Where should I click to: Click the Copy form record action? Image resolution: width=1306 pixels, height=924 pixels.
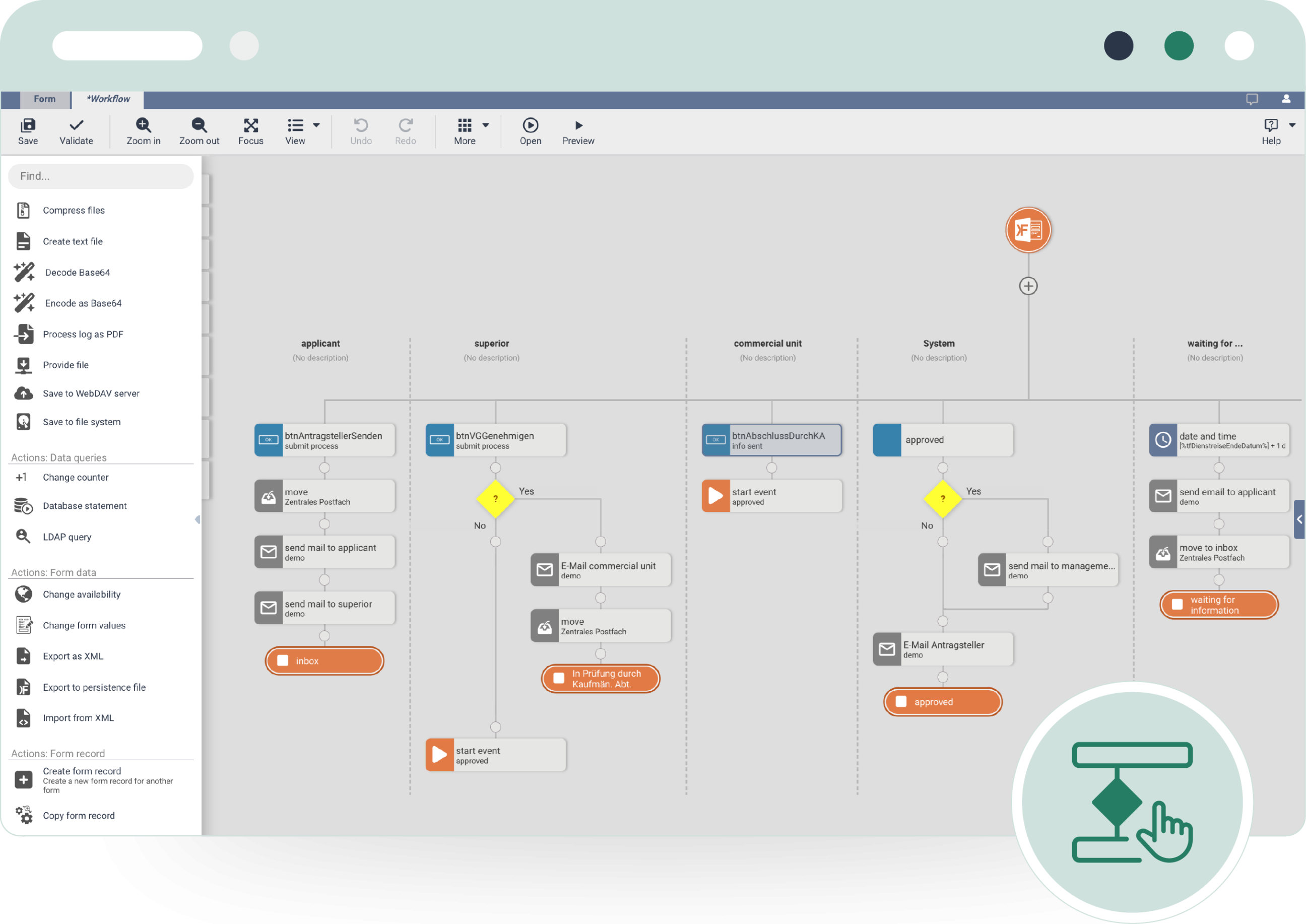79,815
